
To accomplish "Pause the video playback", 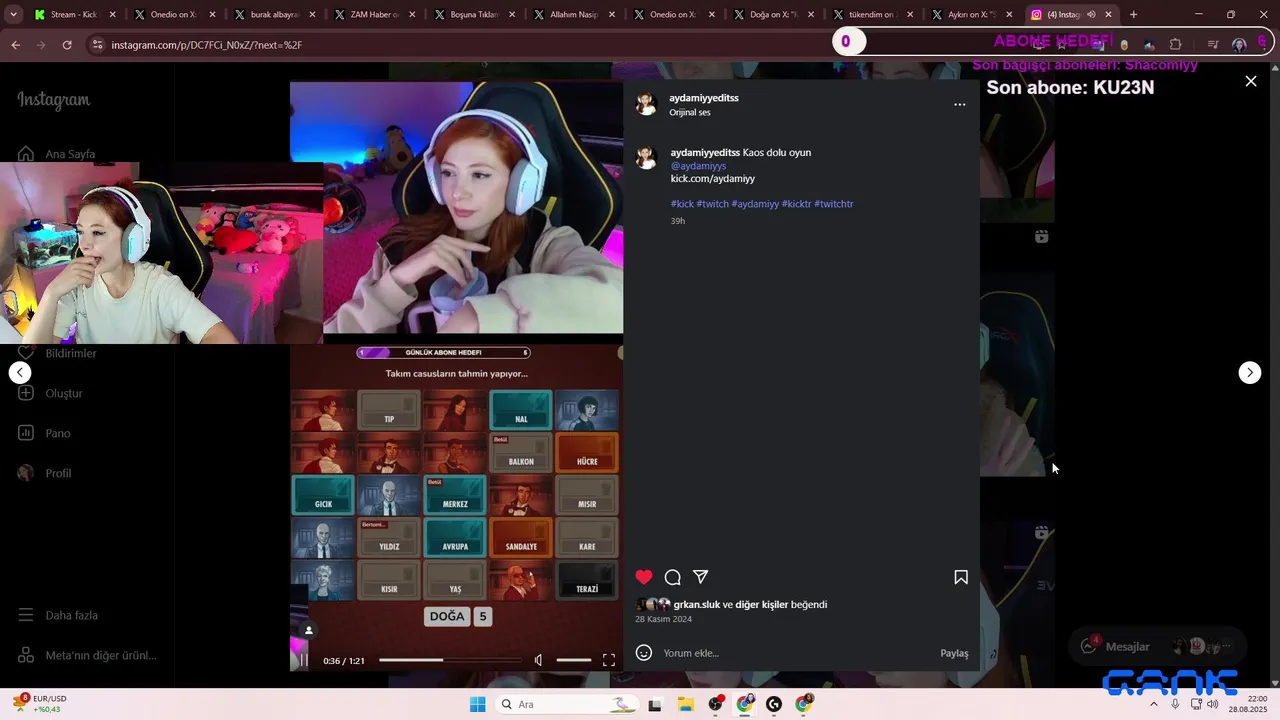I will coord(304,660).
